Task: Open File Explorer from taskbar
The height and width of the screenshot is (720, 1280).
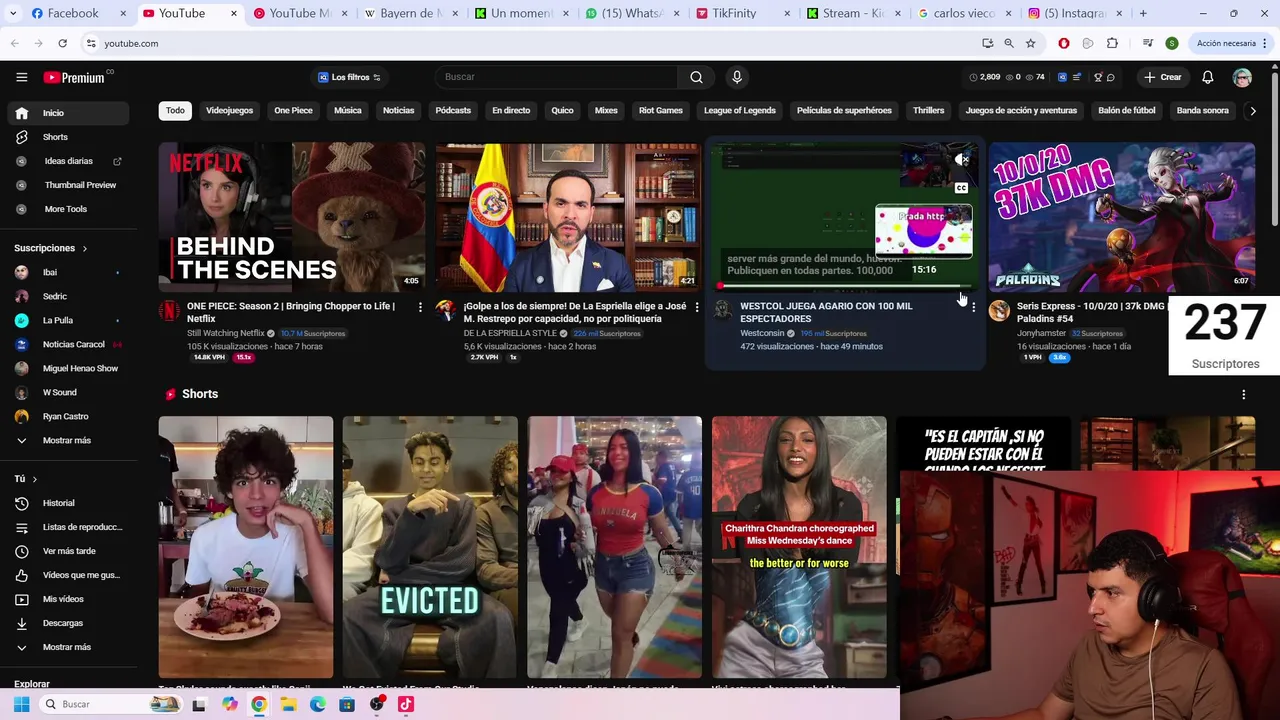Action: (288, 704)
